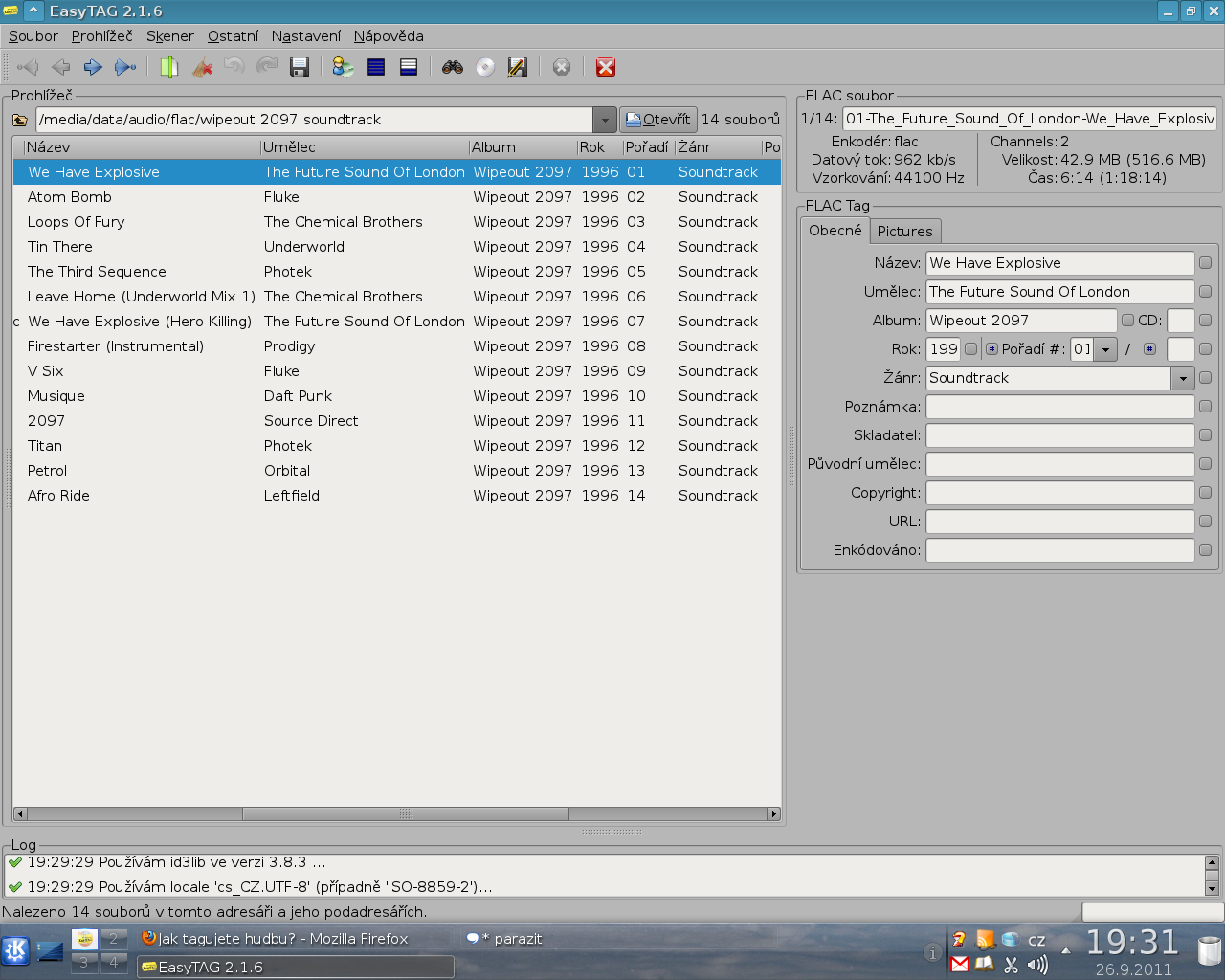Image resolution: width=1225 pixels, height=980 pixels.
Task: Open the Nápověda menu
Action: point(389,36)
